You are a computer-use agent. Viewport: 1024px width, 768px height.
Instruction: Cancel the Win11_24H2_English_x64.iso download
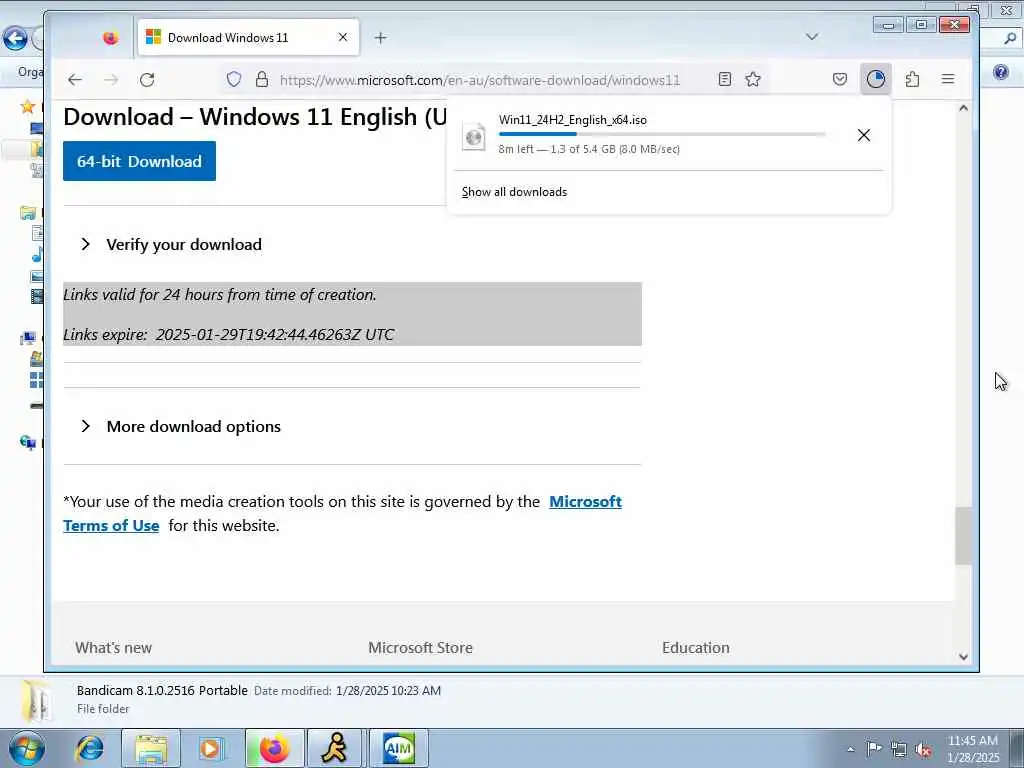864,135
